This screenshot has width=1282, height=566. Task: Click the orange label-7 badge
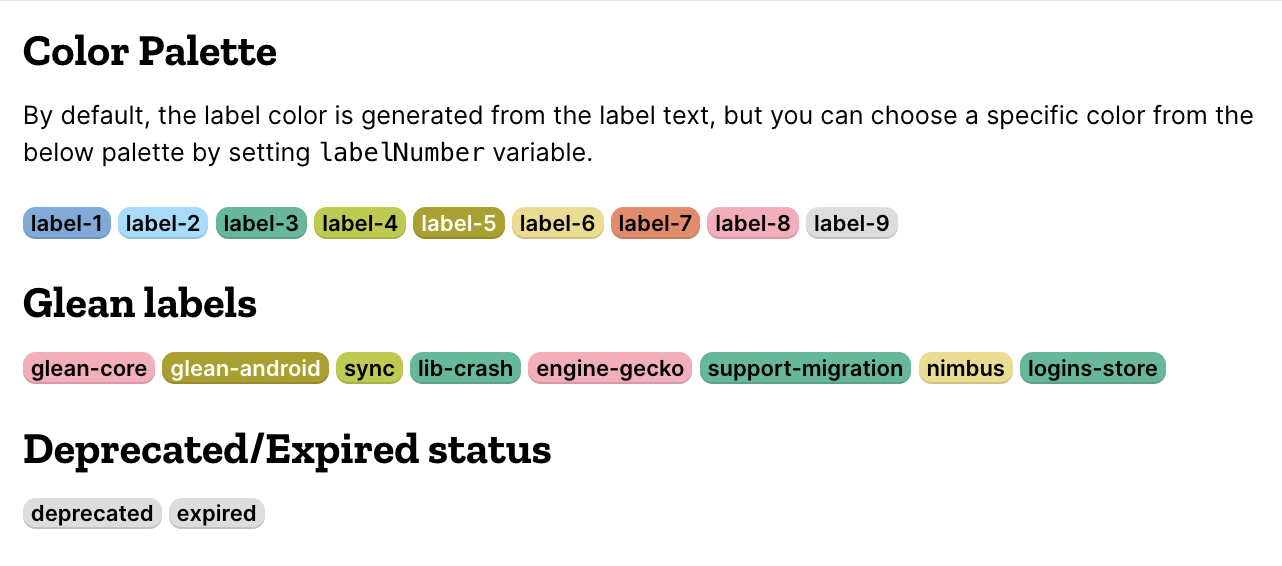point(655,223)
